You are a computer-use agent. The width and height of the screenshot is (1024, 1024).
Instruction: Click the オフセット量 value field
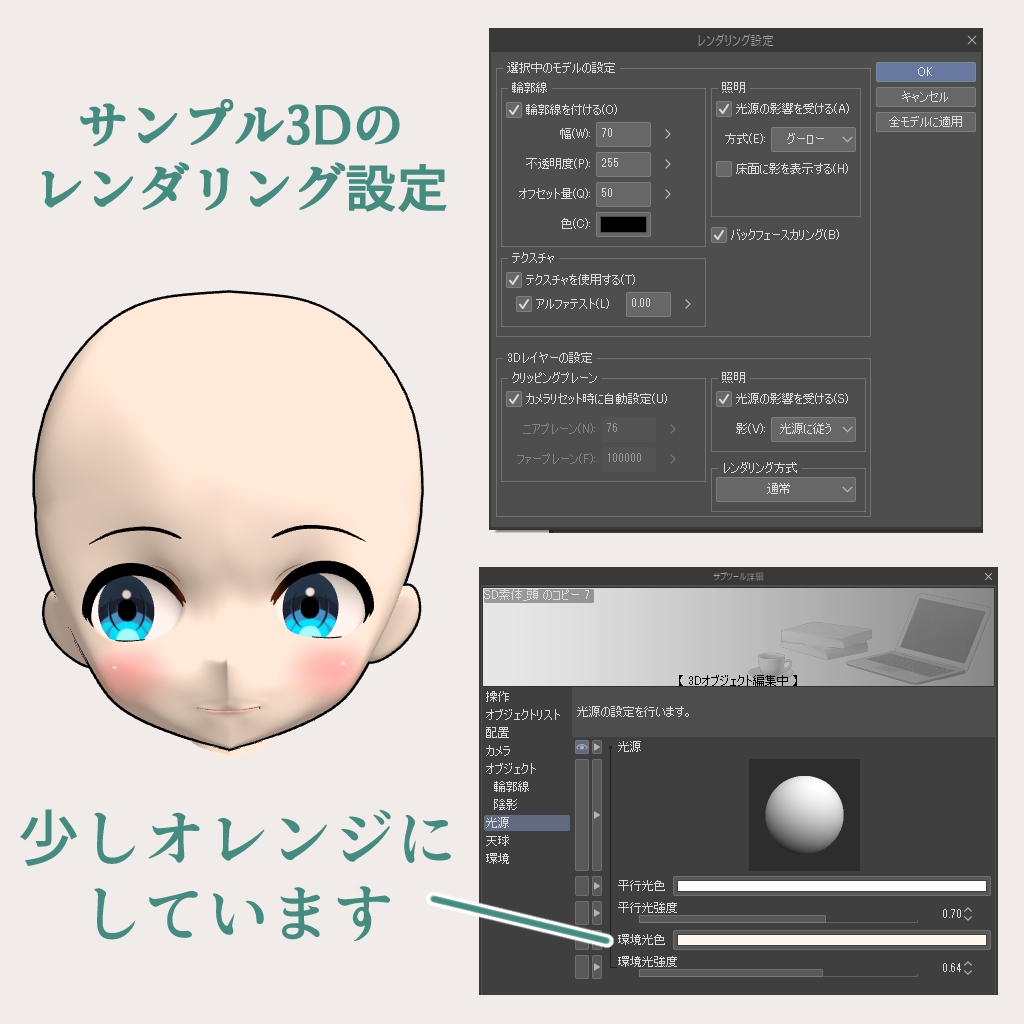[x=623, y=194]
